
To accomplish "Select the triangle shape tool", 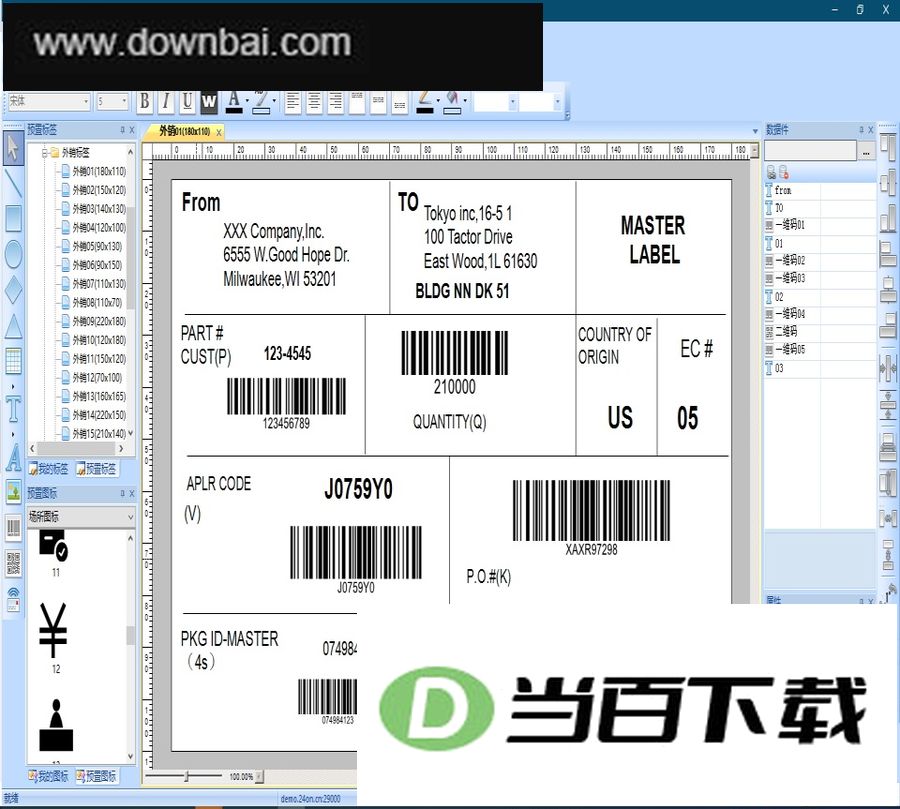I will 13,326.
